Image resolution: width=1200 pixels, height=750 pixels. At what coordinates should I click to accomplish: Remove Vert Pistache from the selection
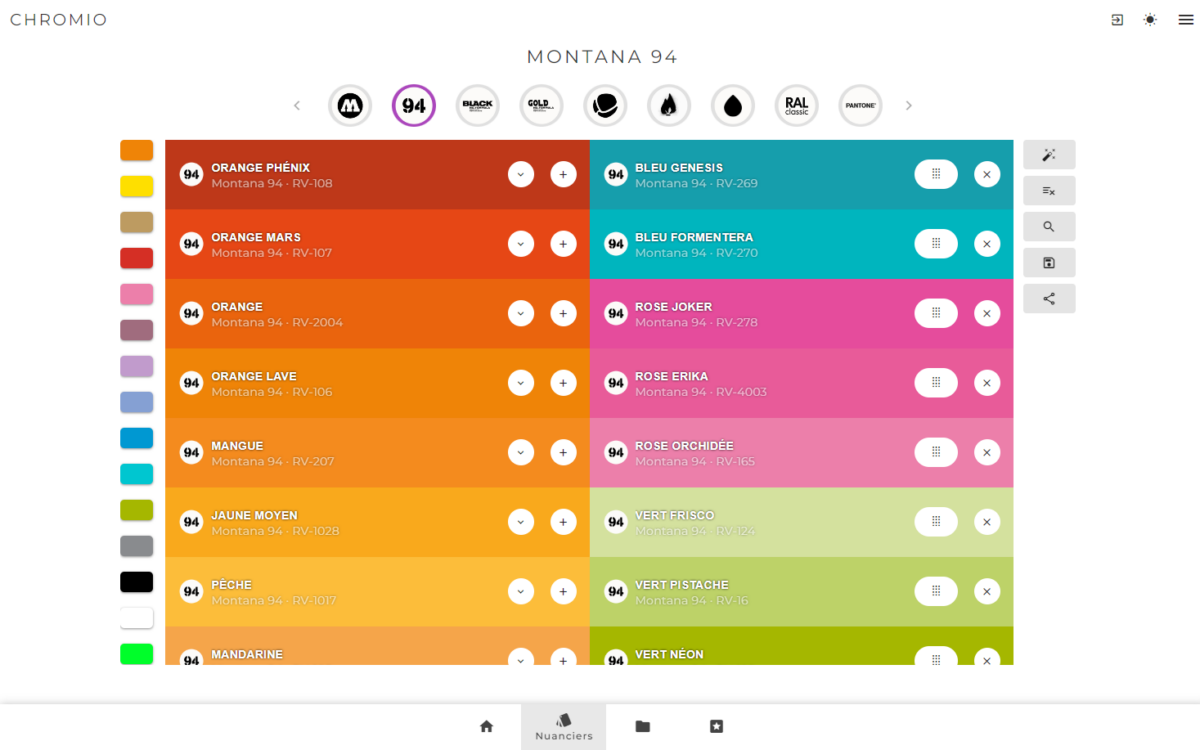pyautogui.click(x=987, y=591)
